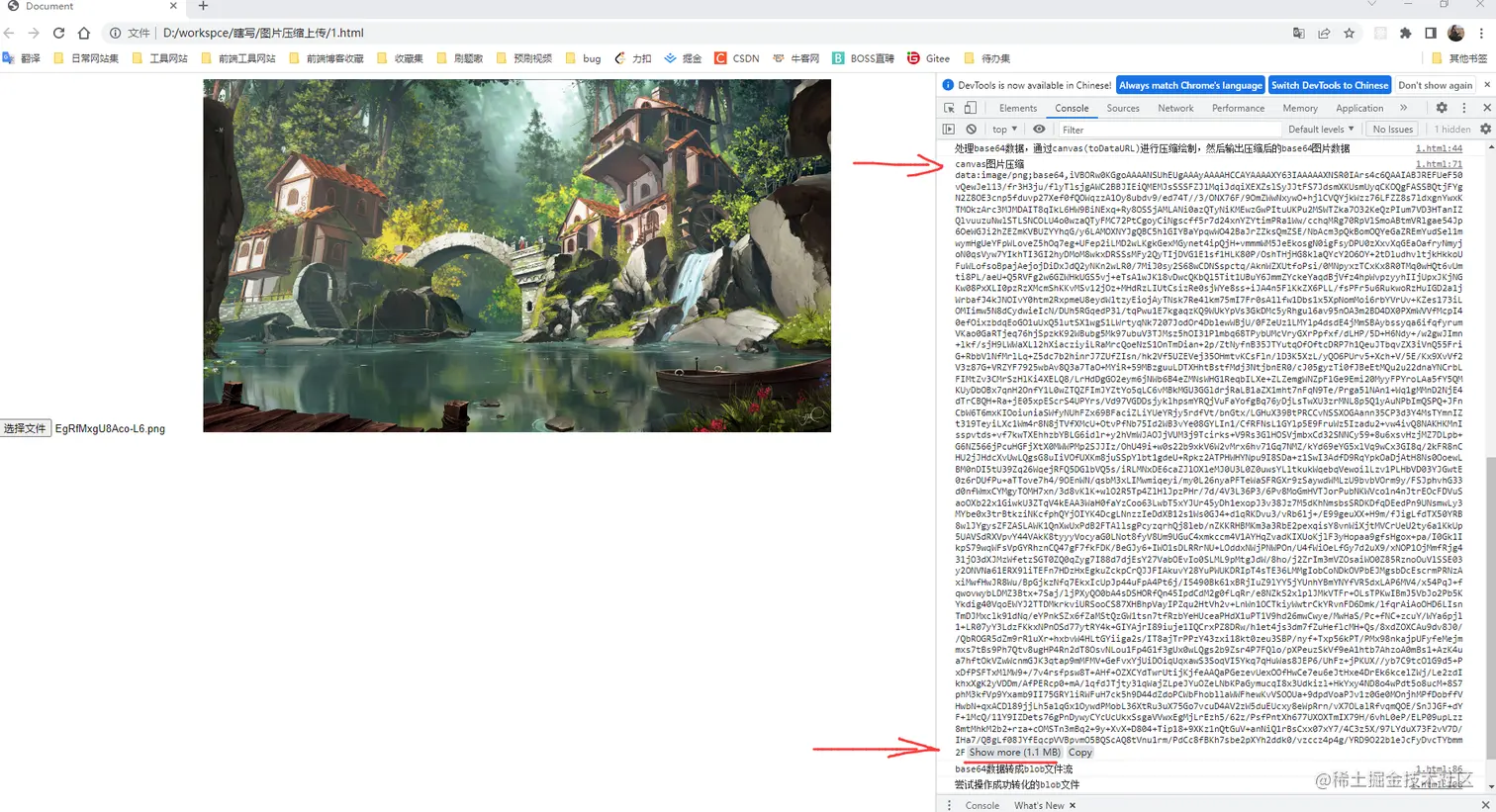Switch to the Console tab
Viewport: 1496px width, 812px height.
point(1072,108)
